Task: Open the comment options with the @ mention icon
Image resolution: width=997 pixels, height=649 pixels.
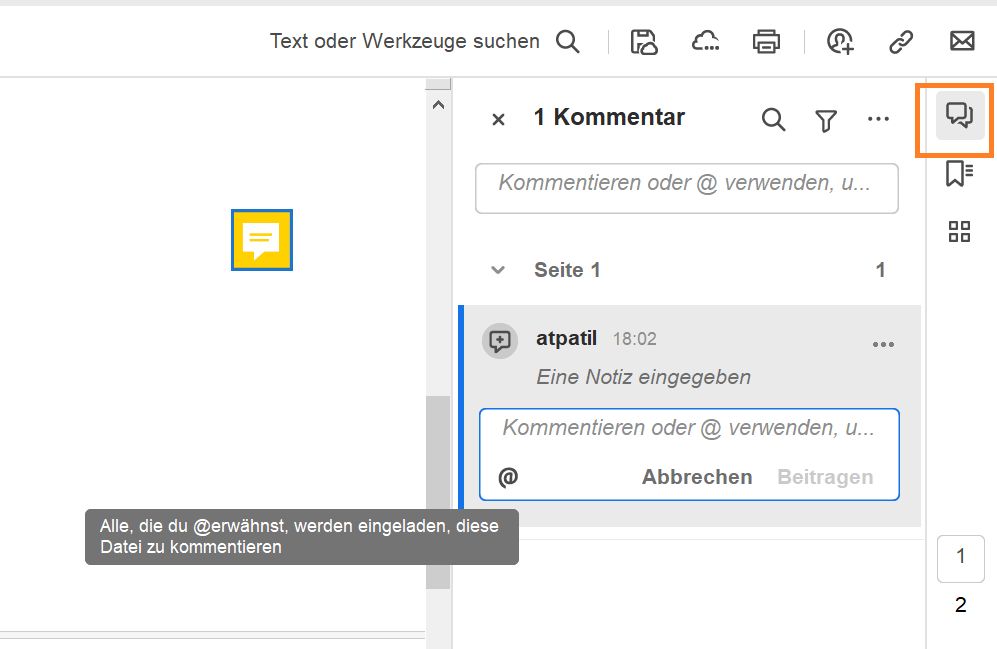Action: coord(508,477)
